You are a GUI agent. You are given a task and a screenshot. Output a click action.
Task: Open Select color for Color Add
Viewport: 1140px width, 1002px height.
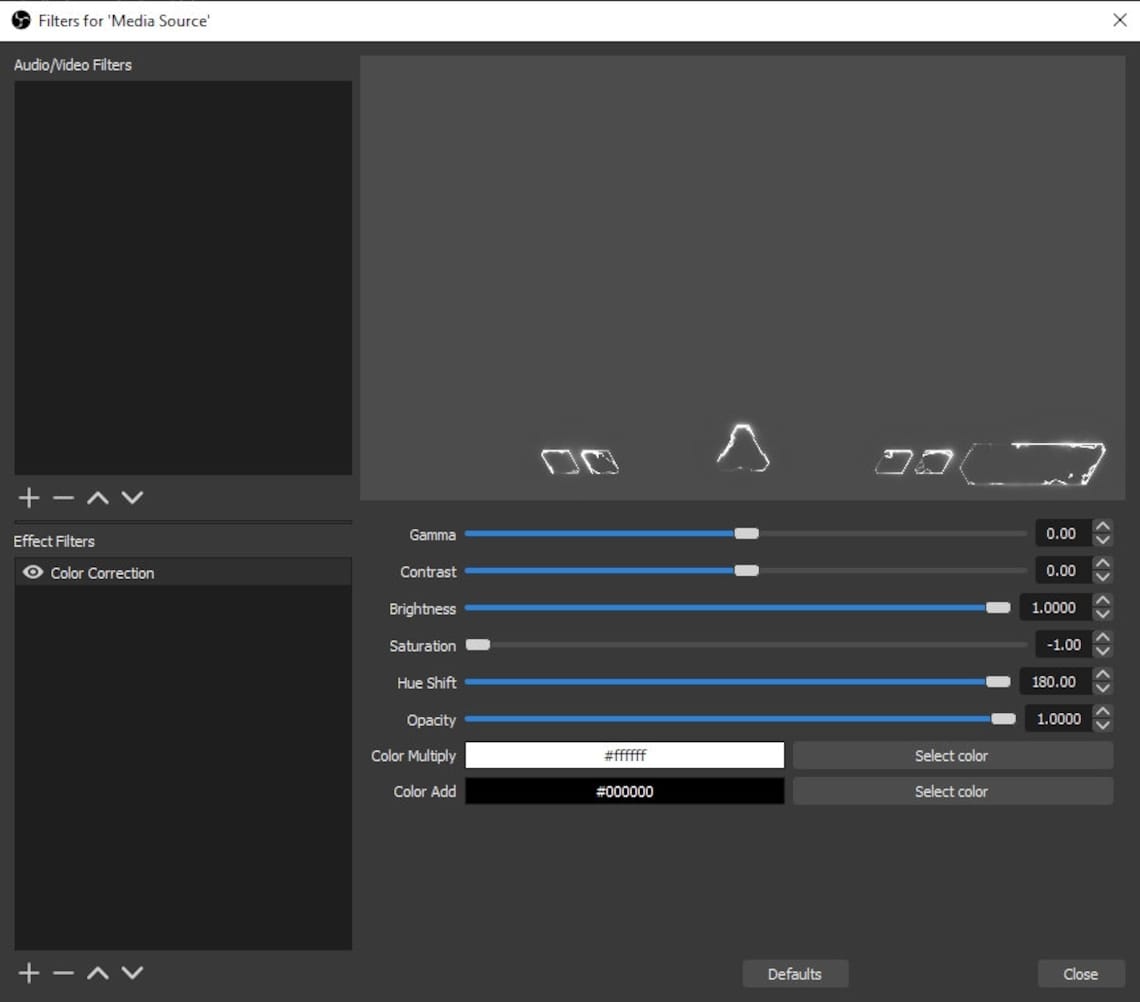951,791
